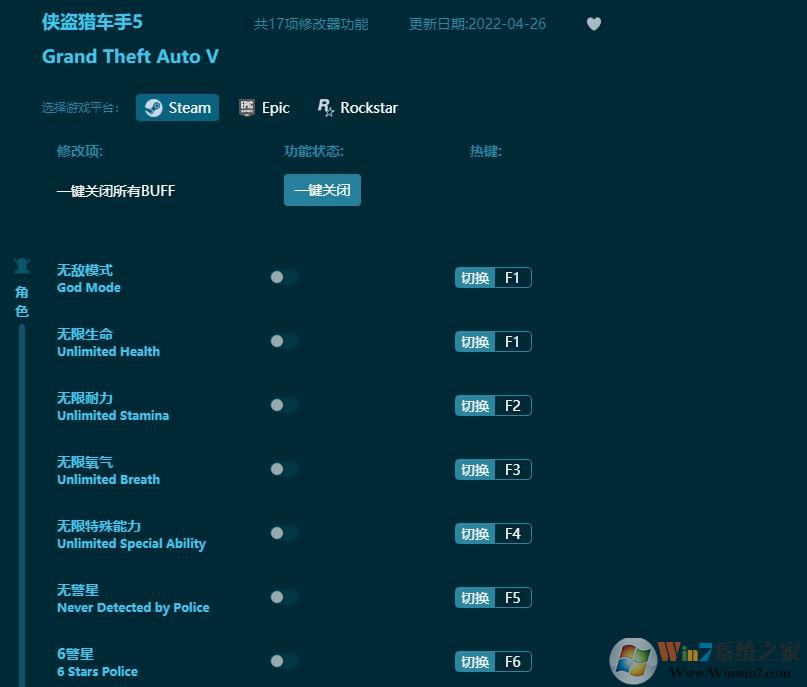Enable the God Mode toggle

pos(283,277)
